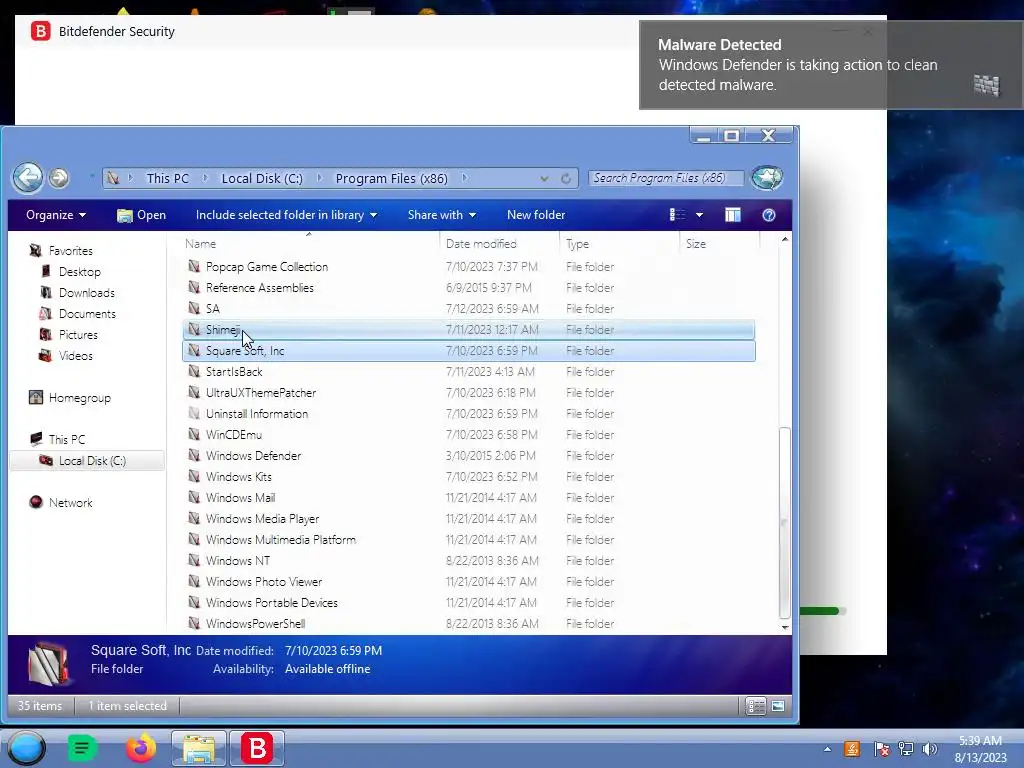Click the file list vertical scrollbar thumb
This screenshot has height=768, width=1024.
(x=784, y=522)
